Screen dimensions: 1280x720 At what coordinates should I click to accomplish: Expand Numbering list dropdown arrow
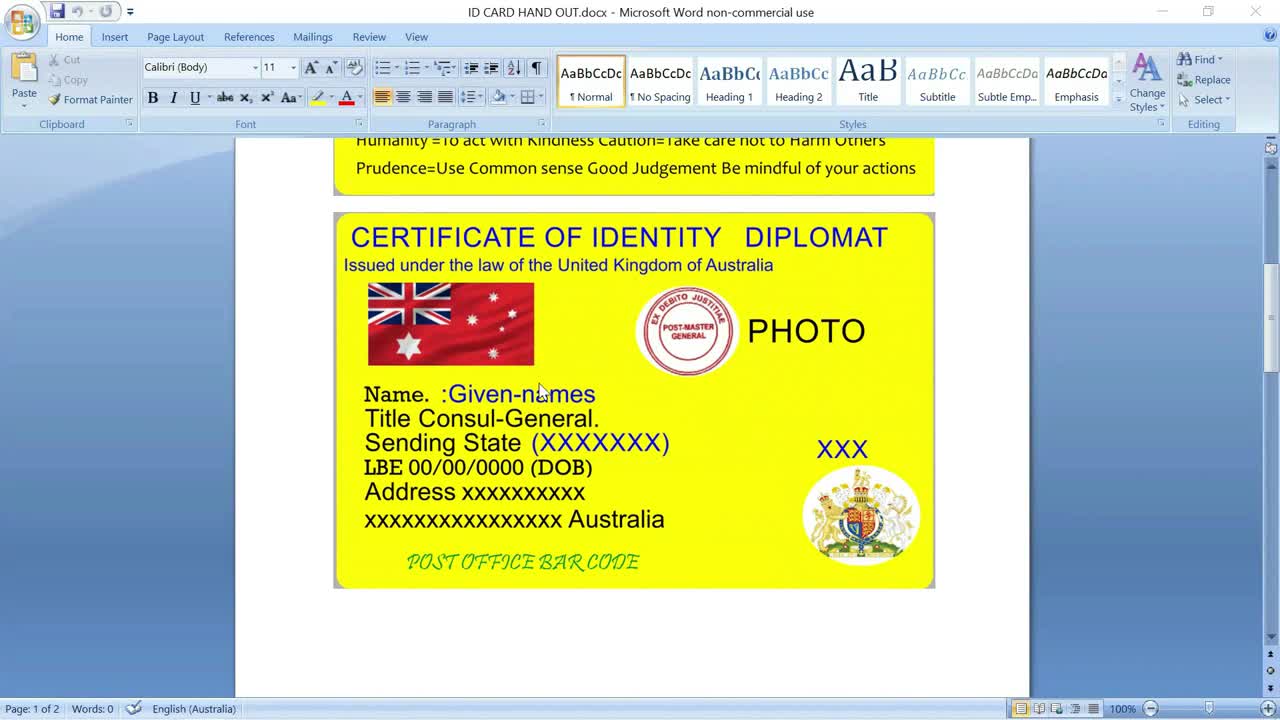tap(426, 67)
